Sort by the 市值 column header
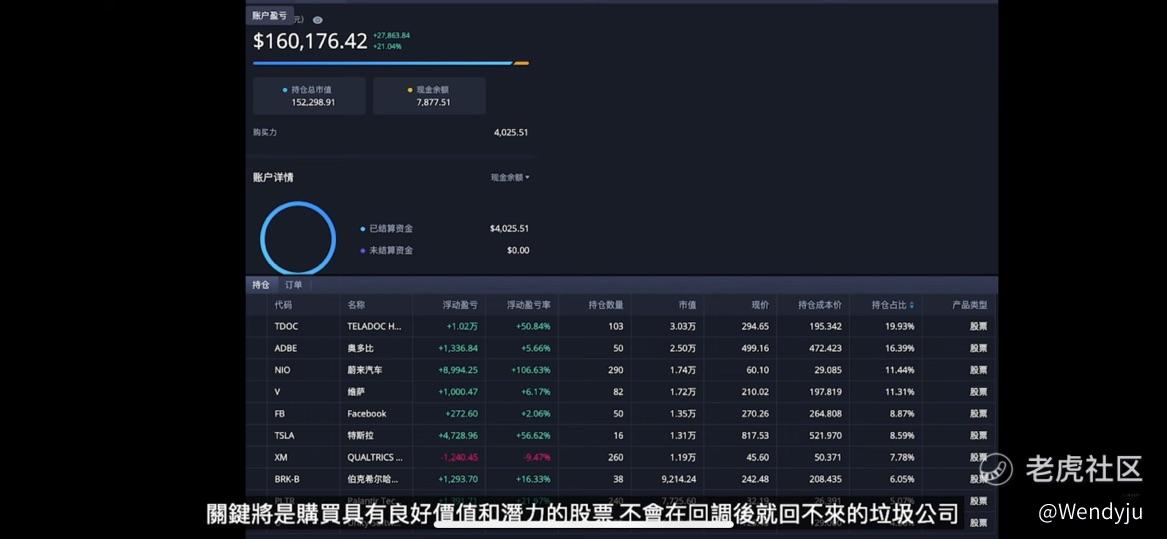 [x=687, y=305]
